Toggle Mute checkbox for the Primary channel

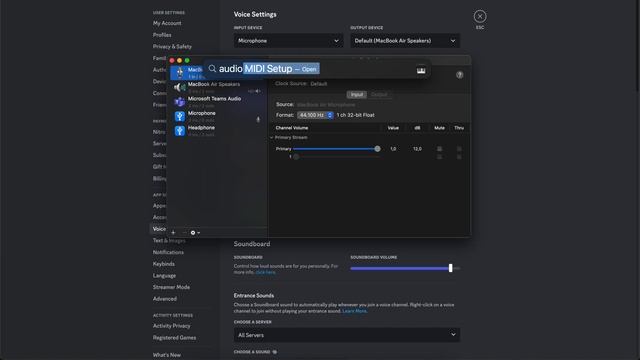coord(439,149)
